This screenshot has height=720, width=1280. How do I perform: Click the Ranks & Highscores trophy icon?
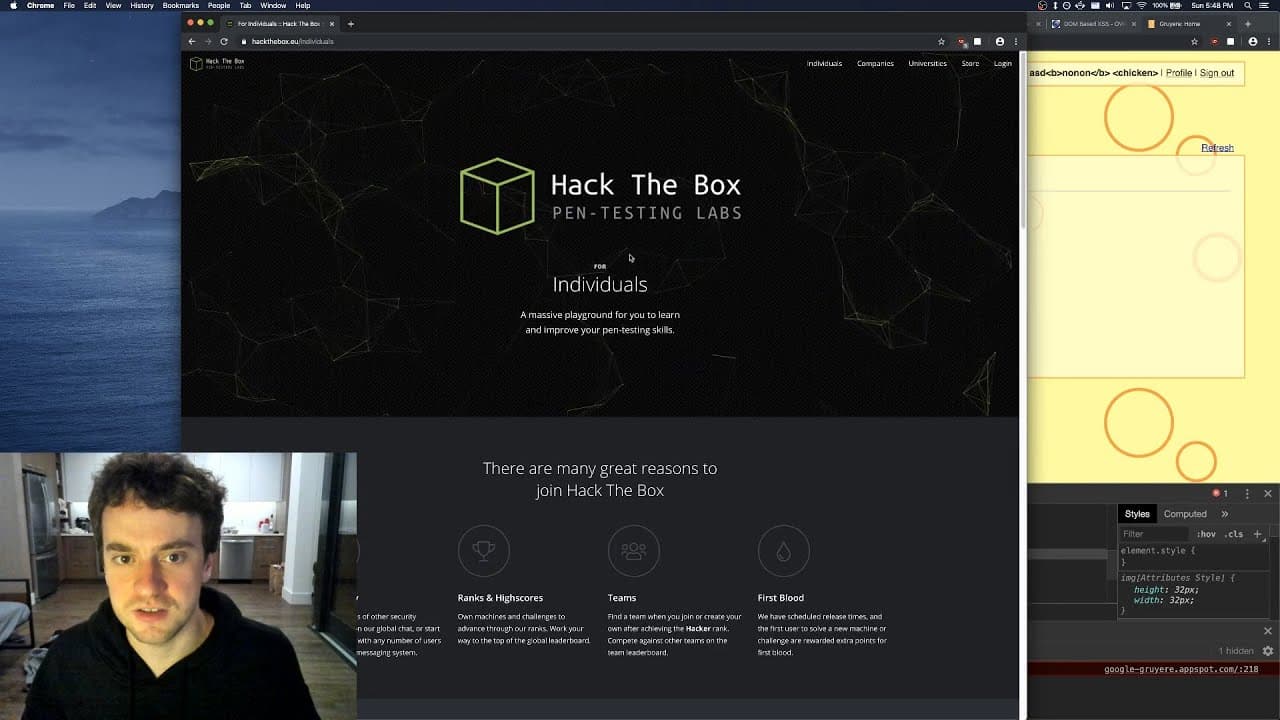[x=484, y=550]
